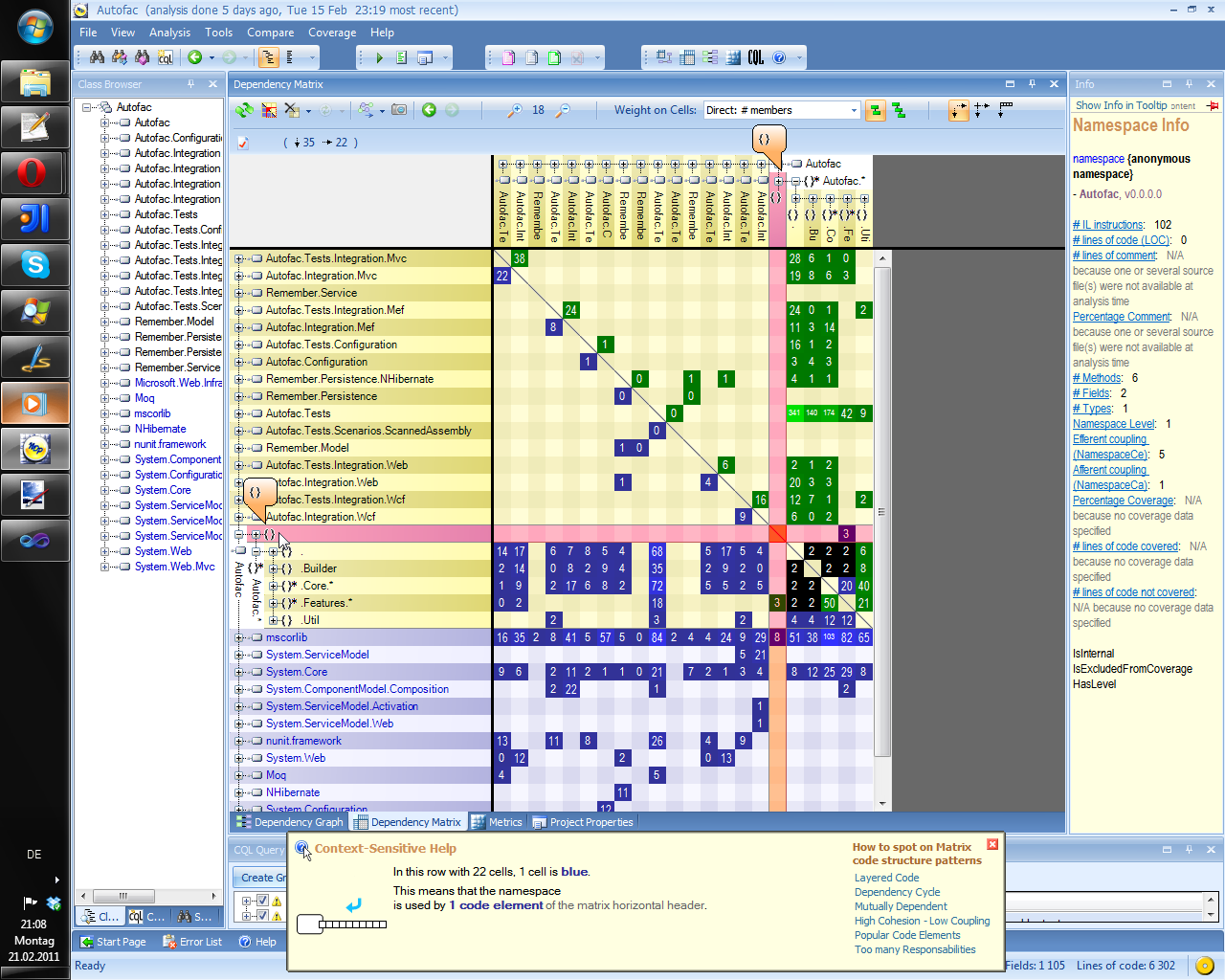The image size is (1225, 980).
Task: Click the matrix snapshot camera icon
Action: click(399, 110)
